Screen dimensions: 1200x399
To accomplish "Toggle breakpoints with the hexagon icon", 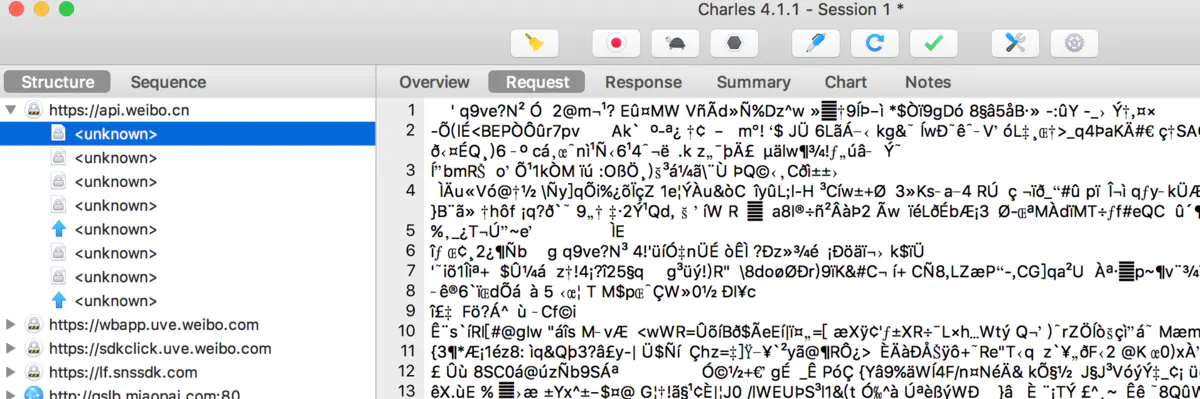I will point(734,43).
